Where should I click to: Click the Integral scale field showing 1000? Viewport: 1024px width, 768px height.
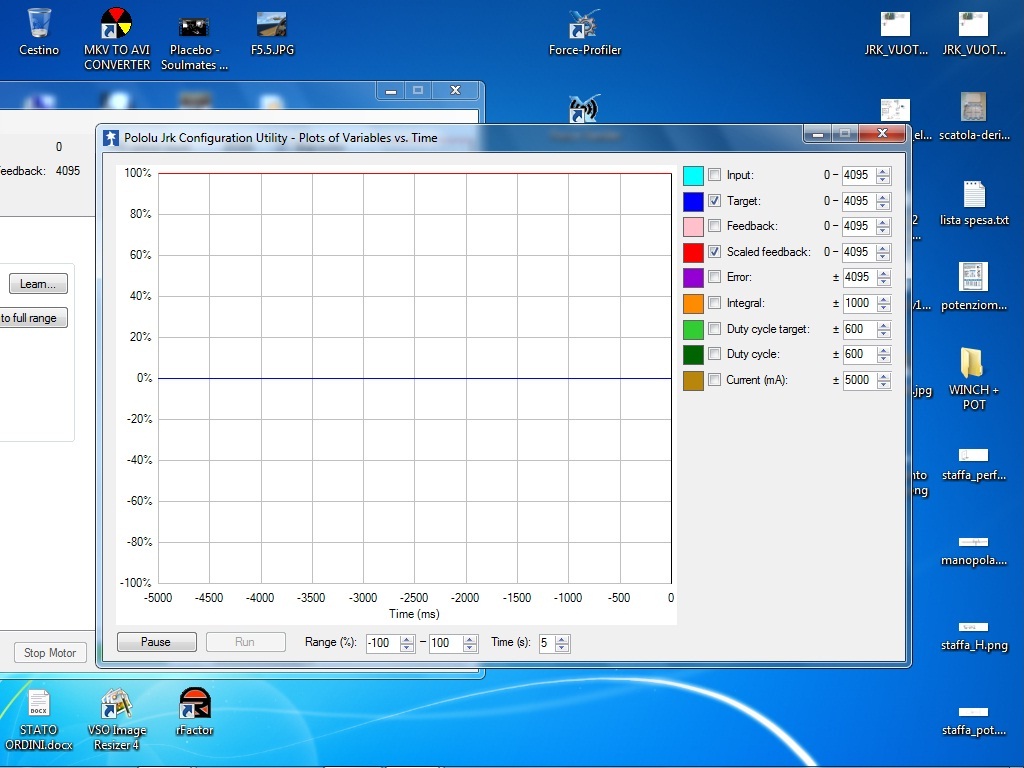[x=859, y=303]
